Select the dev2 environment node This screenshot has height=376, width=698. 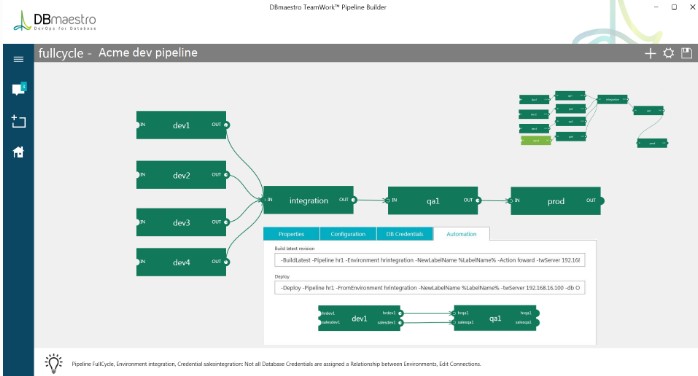181,175
